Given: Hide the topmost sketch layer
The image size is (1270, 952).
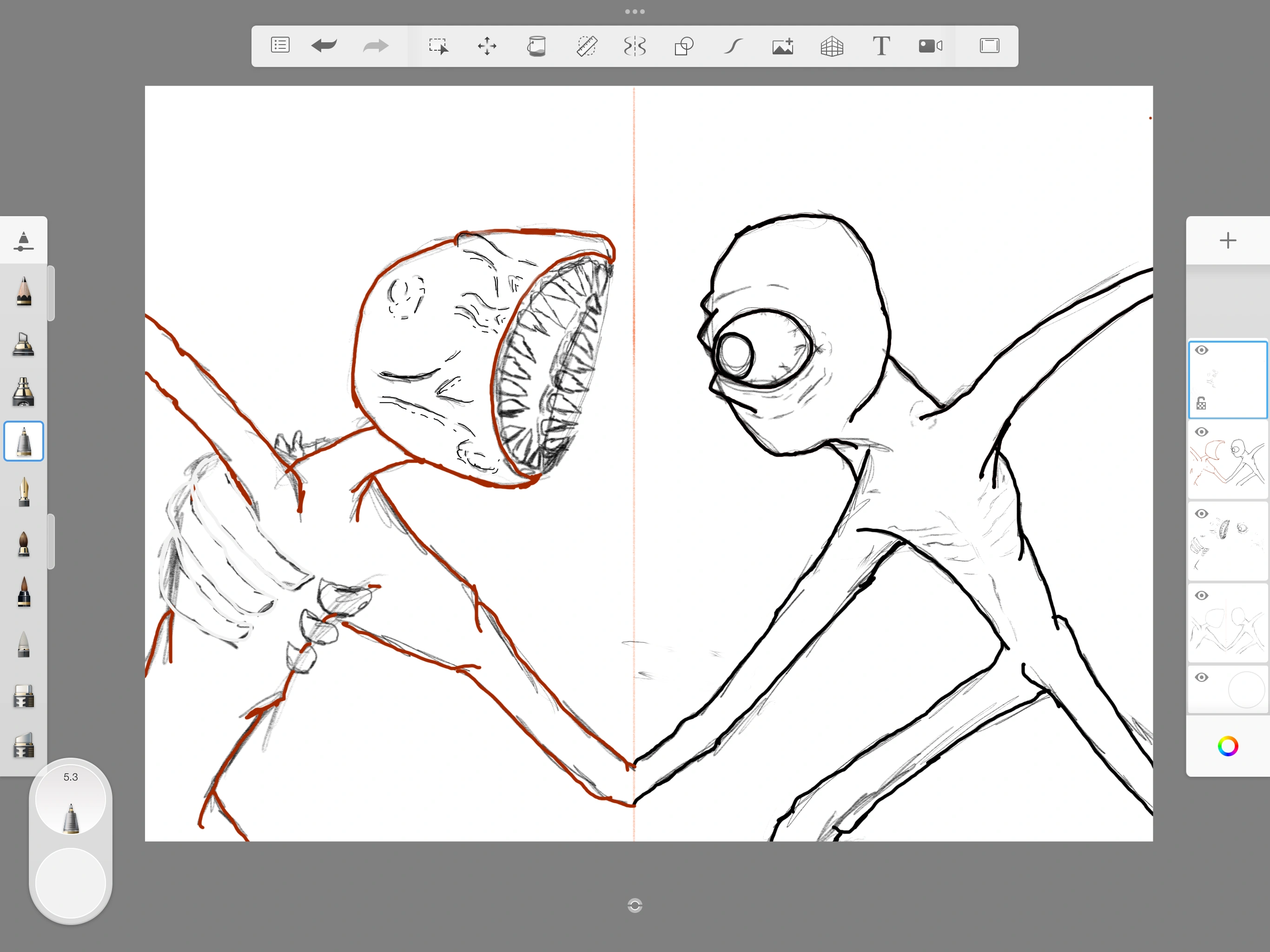Looking at the screenshot, I should [1202, 350].
